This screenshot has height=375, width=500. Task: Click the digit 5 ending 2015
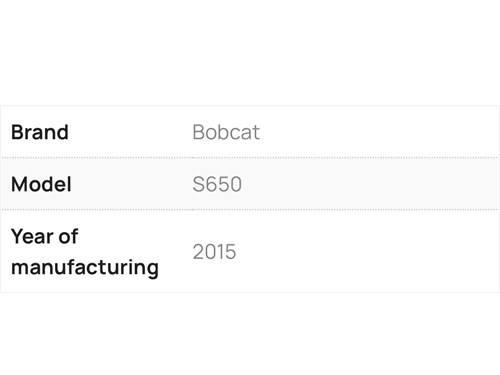coord(231,252)
